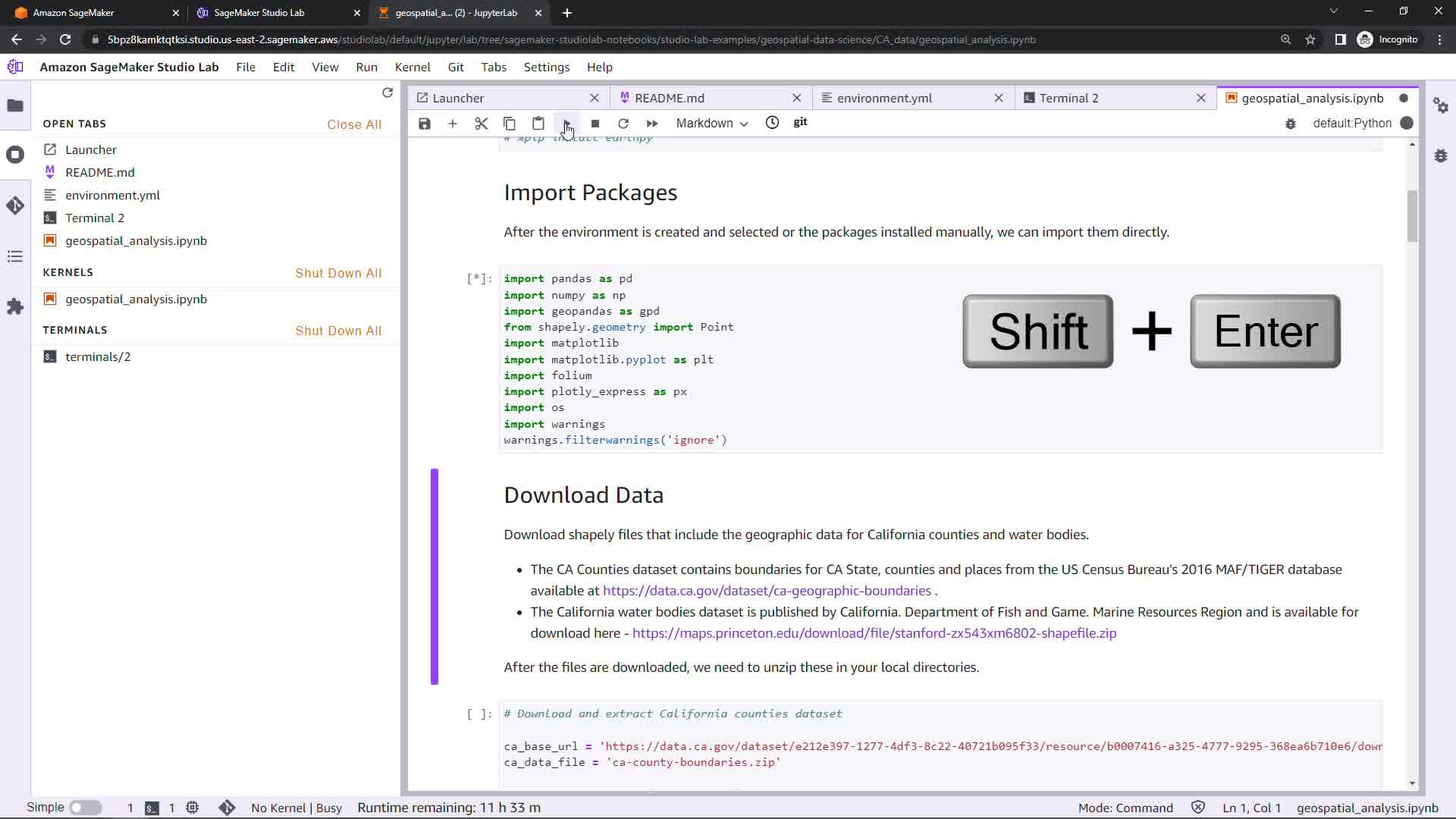Restart the kernel with the circular arrow icon
Image resolution: width=1456 pixels, height=819 pixels.
[x=623, y=124]
